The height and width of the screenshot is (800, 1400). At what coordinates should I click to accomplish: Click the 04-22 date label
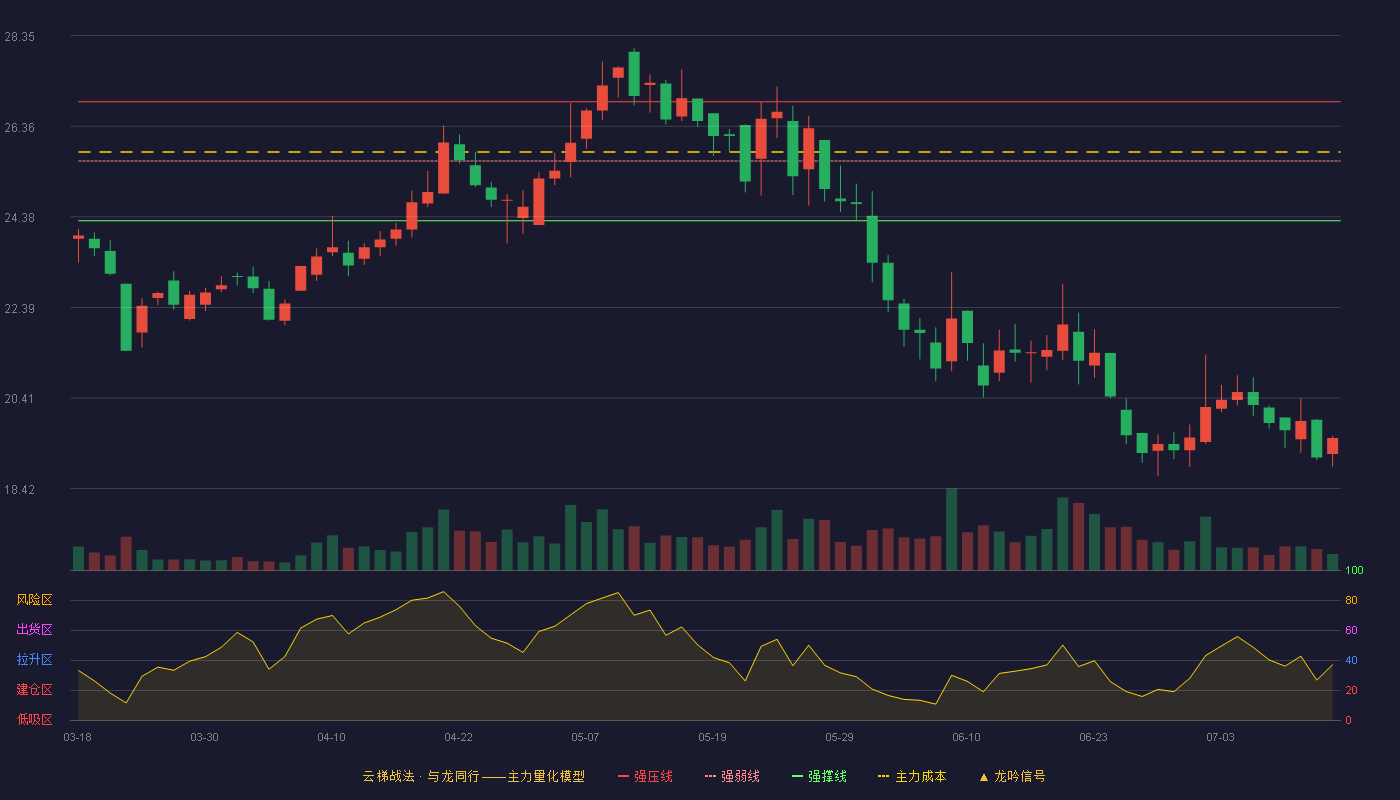(x=458, y=737)
